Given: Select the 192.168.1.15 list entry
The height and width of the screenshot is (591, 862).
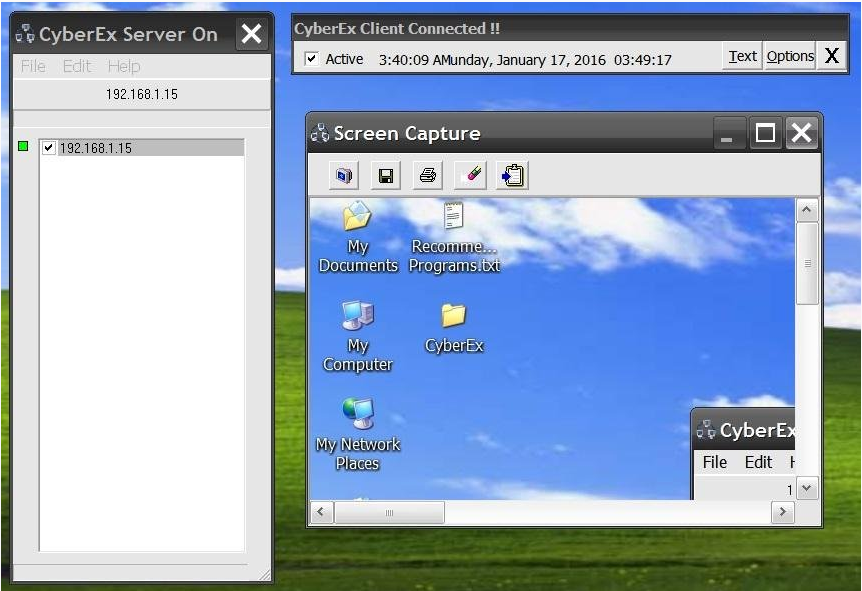Looking at the screenshot, I should point(96,148).
